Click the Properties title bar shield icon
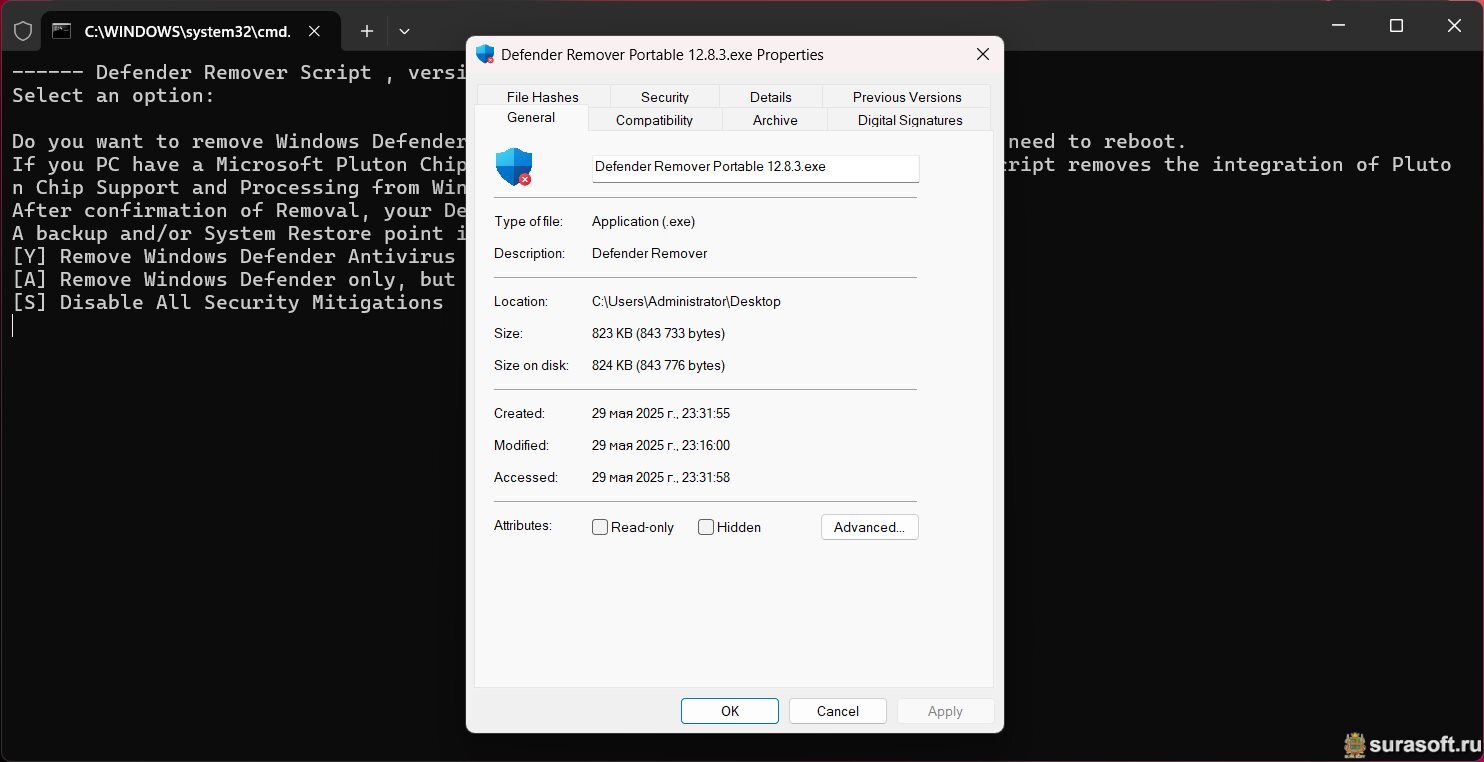The height and width of the screenshot is (762, 1484). [x=485, y=54]
